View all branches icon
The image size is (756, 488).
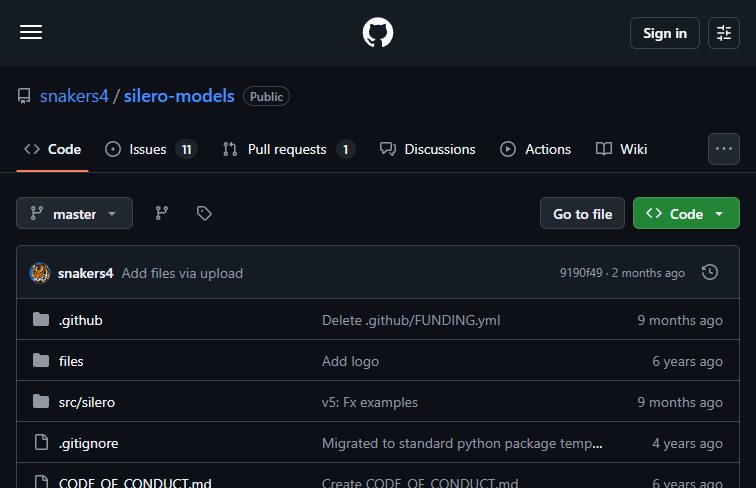pyautogui.click(x=162, y=213)
